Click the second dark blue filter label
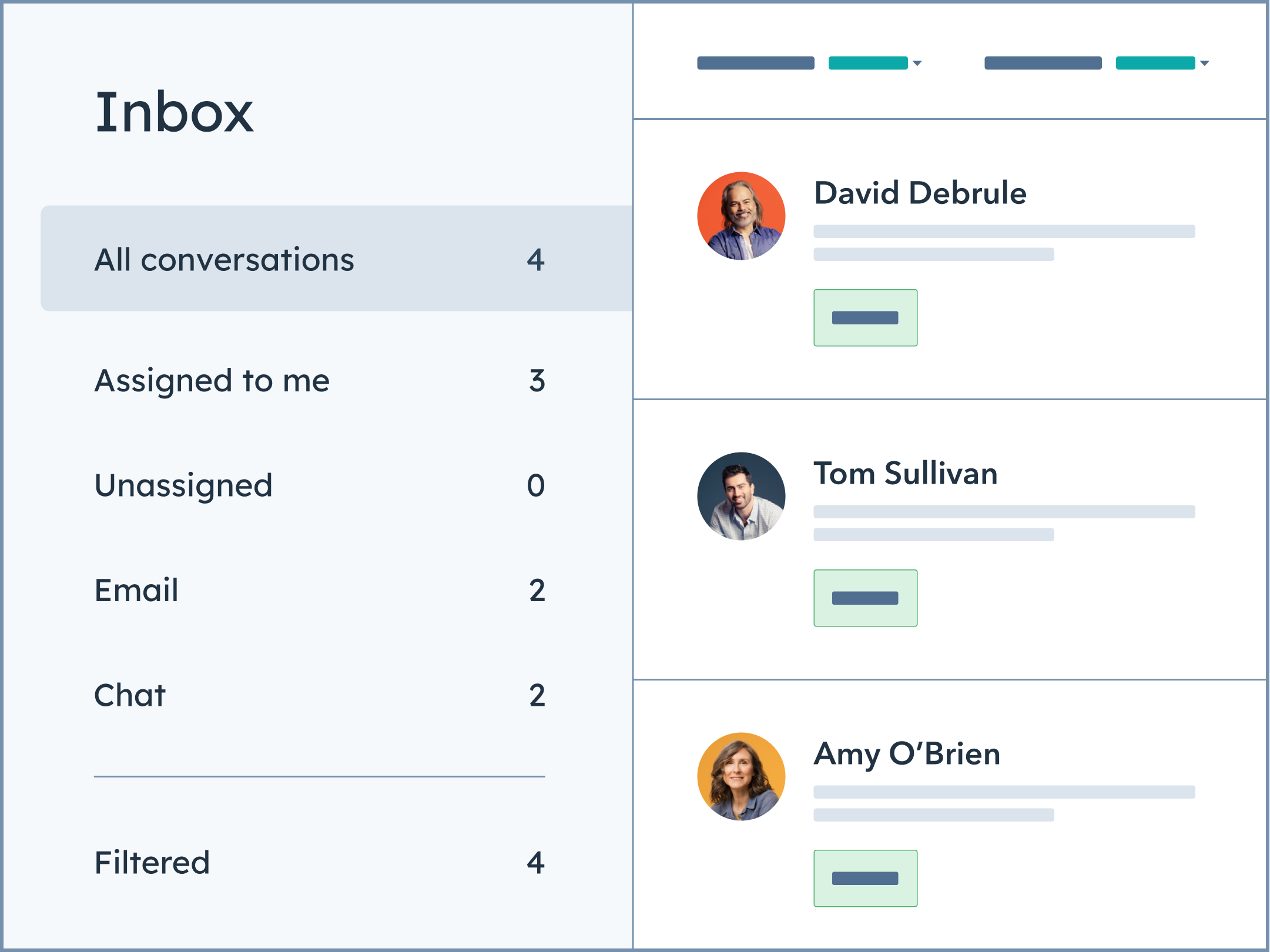 point(1043,63)
